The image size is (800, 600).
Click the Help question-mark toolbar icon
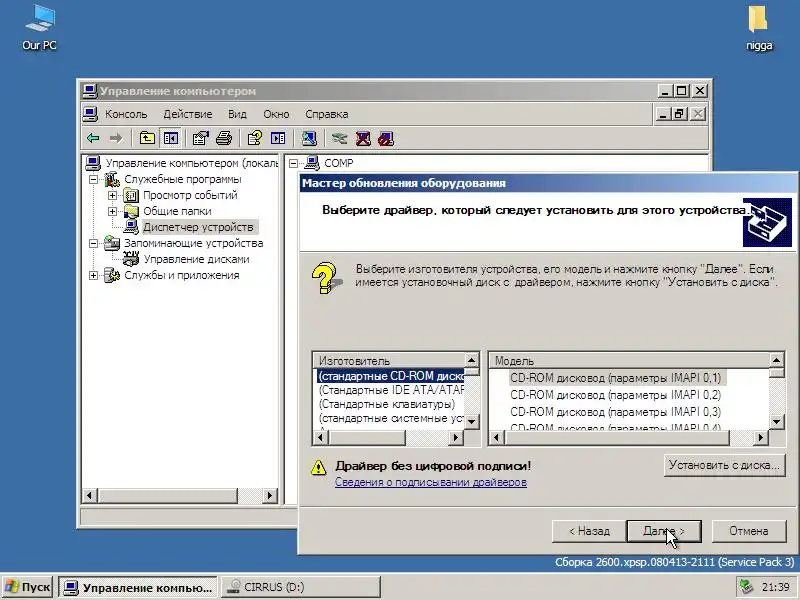click(x=254, y=138)
